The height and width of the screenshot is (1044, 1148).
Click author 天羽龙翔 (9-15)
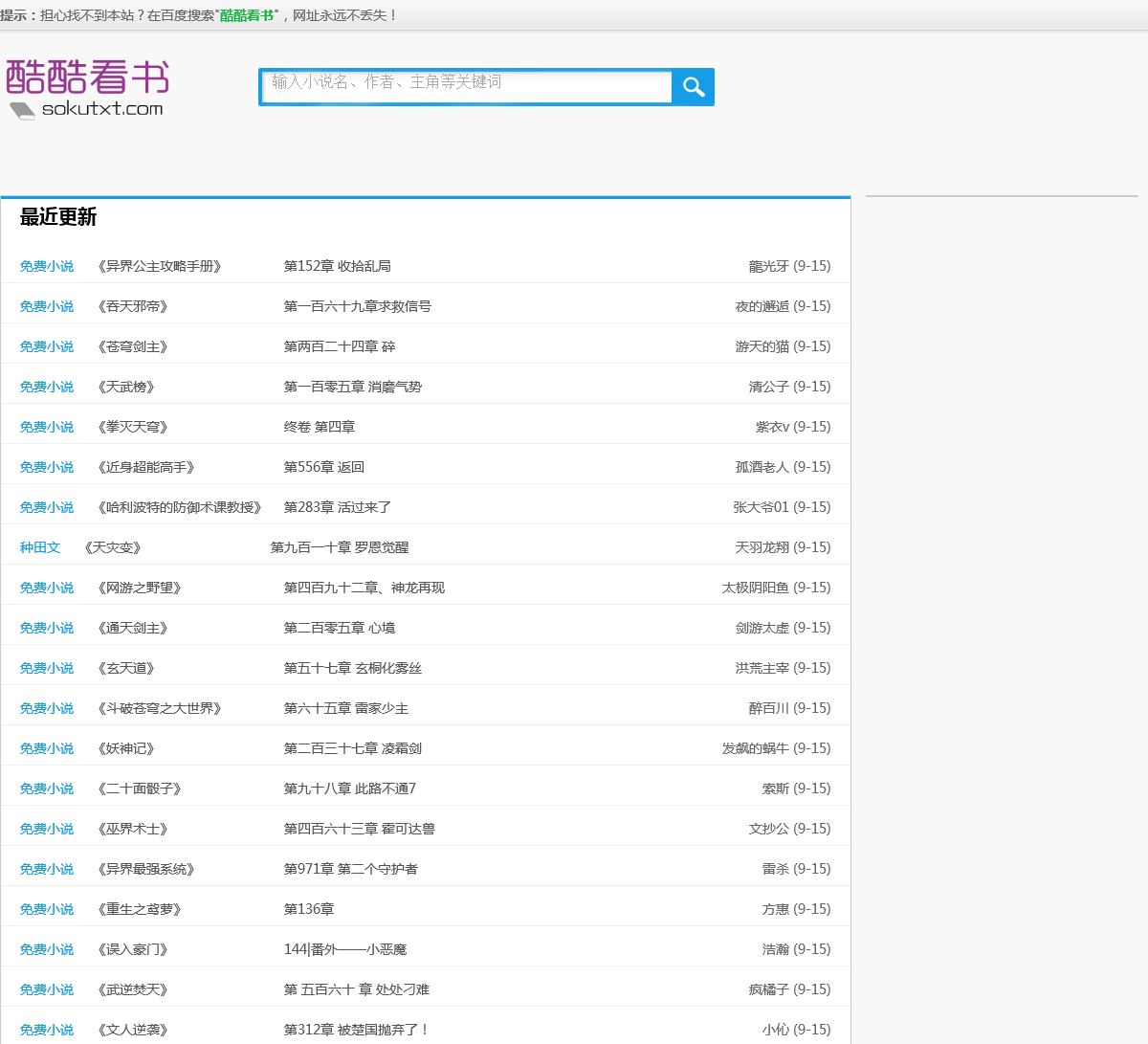(x=784, y=547)
